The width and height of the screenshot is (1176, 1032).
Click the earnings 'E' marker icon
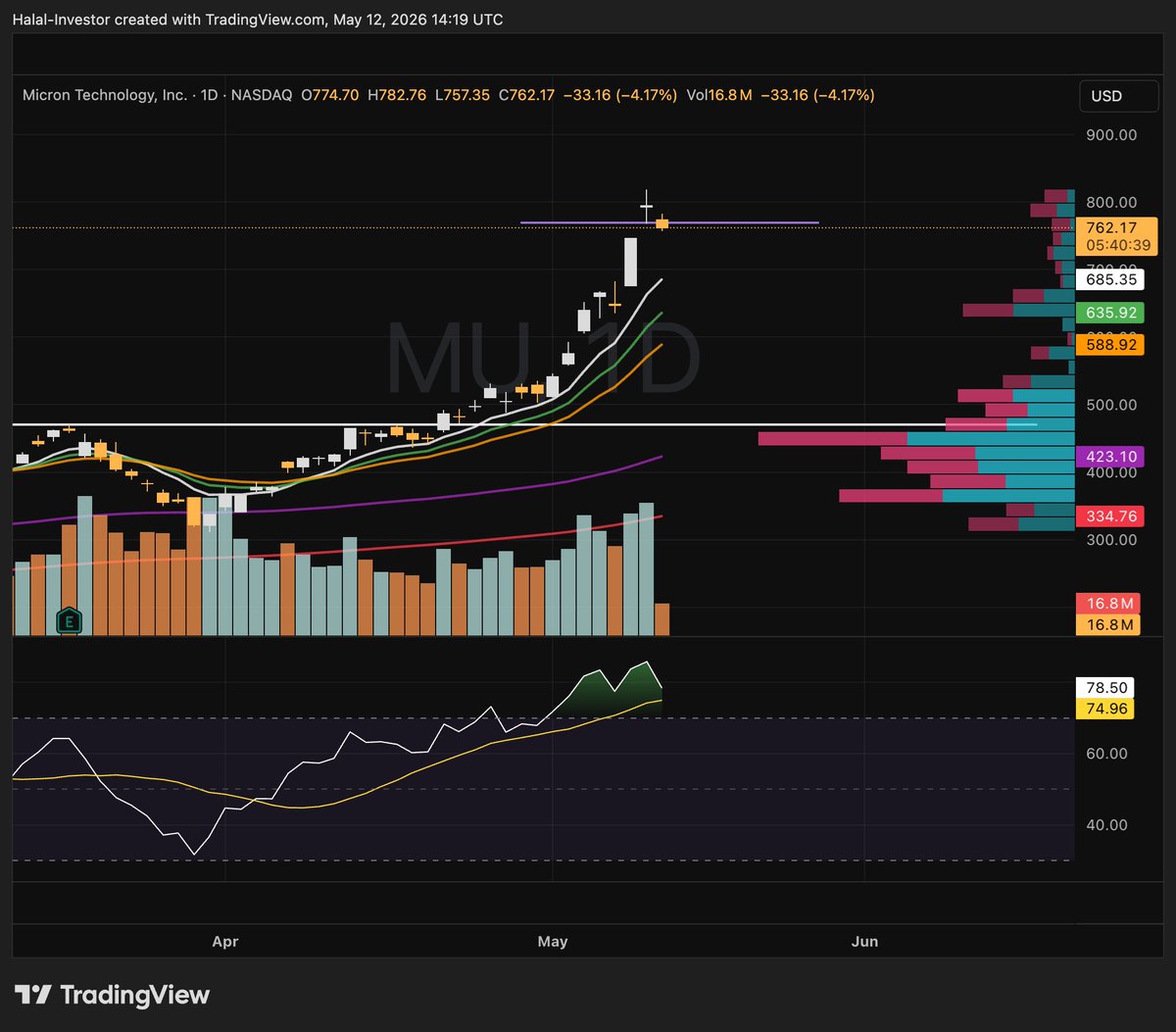click(69, 620)
